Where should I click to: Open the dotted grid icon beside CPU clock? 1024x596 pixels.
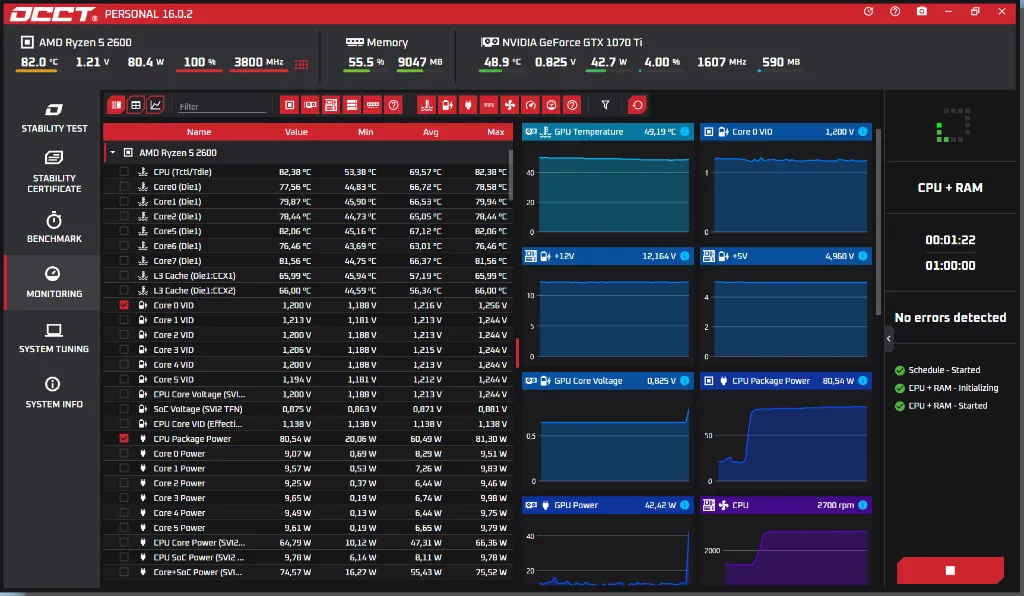click(301, 64)
